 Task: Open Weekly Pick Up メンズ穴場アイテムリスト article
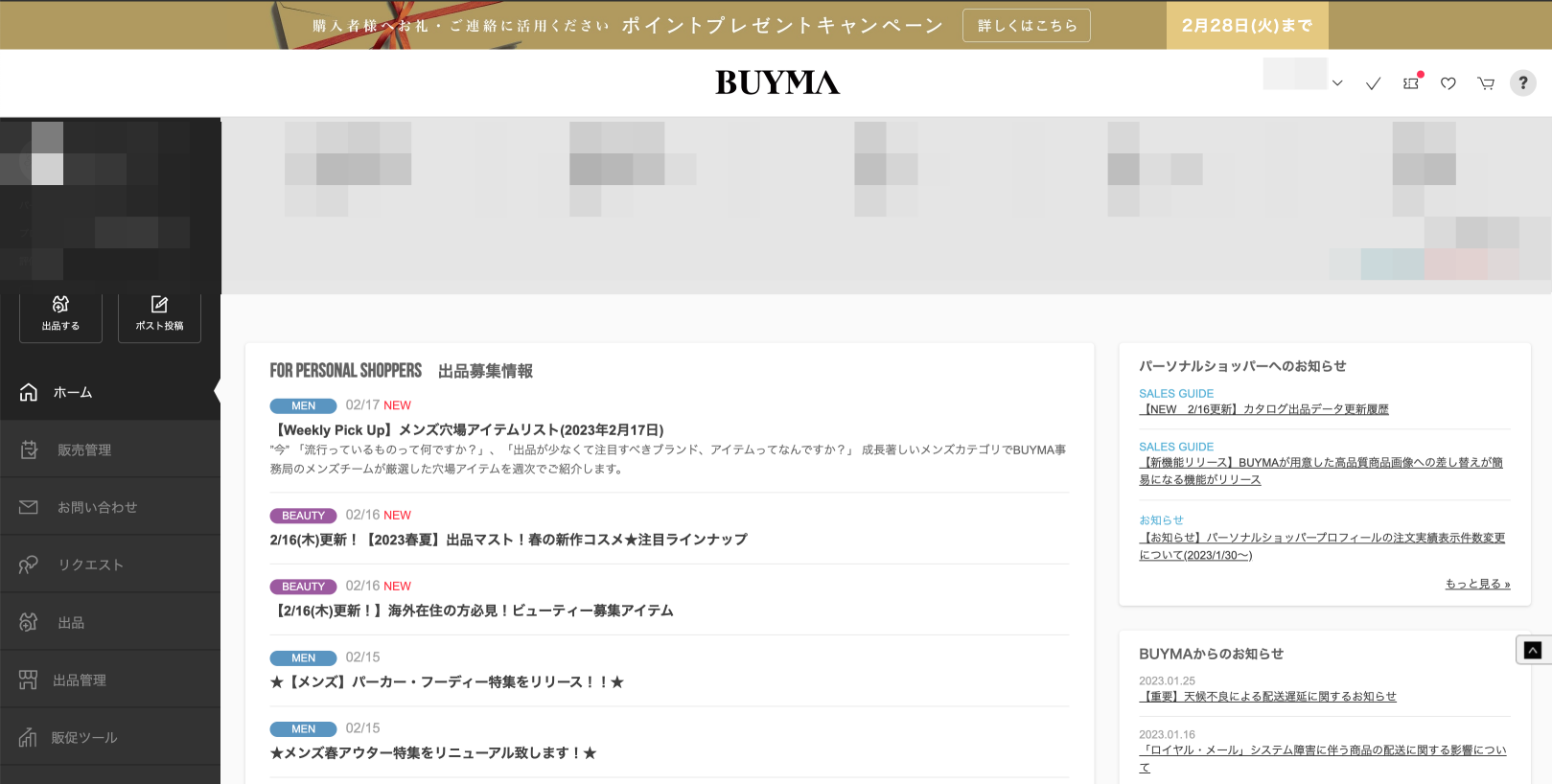point(468,430)
